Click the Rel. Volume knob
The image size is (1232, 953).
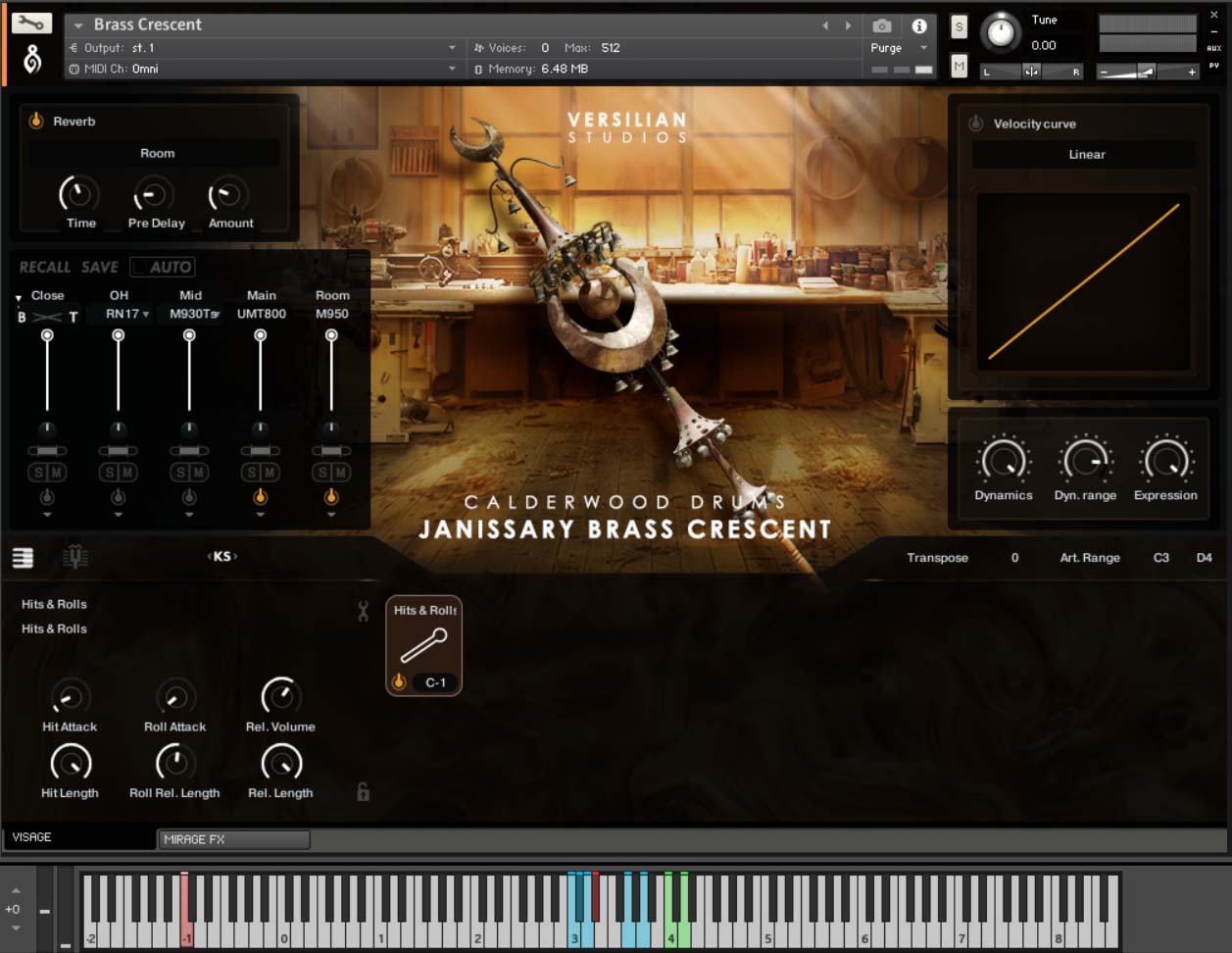point(280,696)
